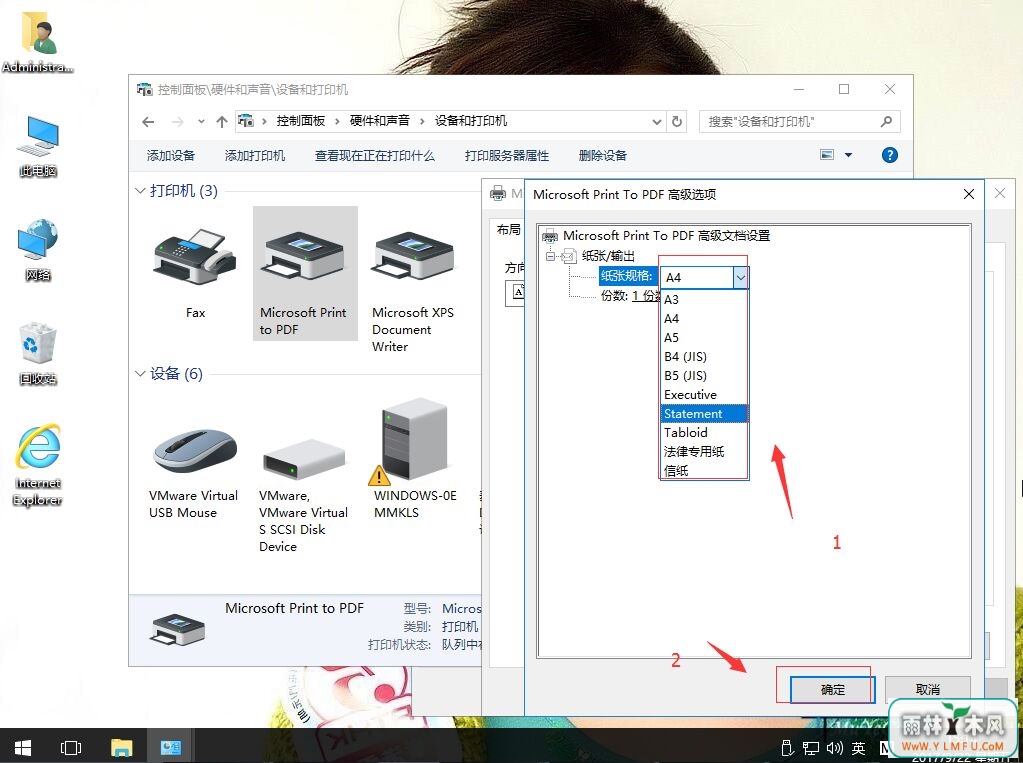Viewport: 1023px width, 763px height.
Task: Refresh the Devices and Printers view
Action: tap(677, 121)
